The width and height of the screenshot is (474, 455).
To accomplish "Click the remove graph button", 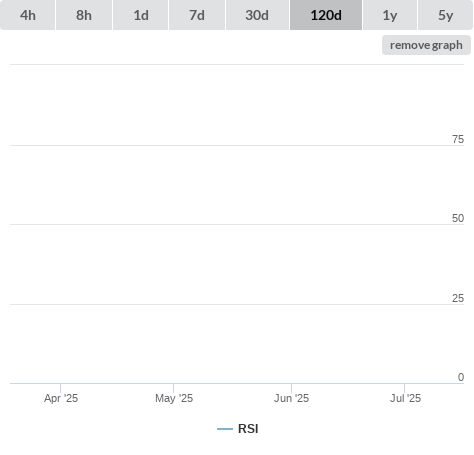I will coord(426,45).
